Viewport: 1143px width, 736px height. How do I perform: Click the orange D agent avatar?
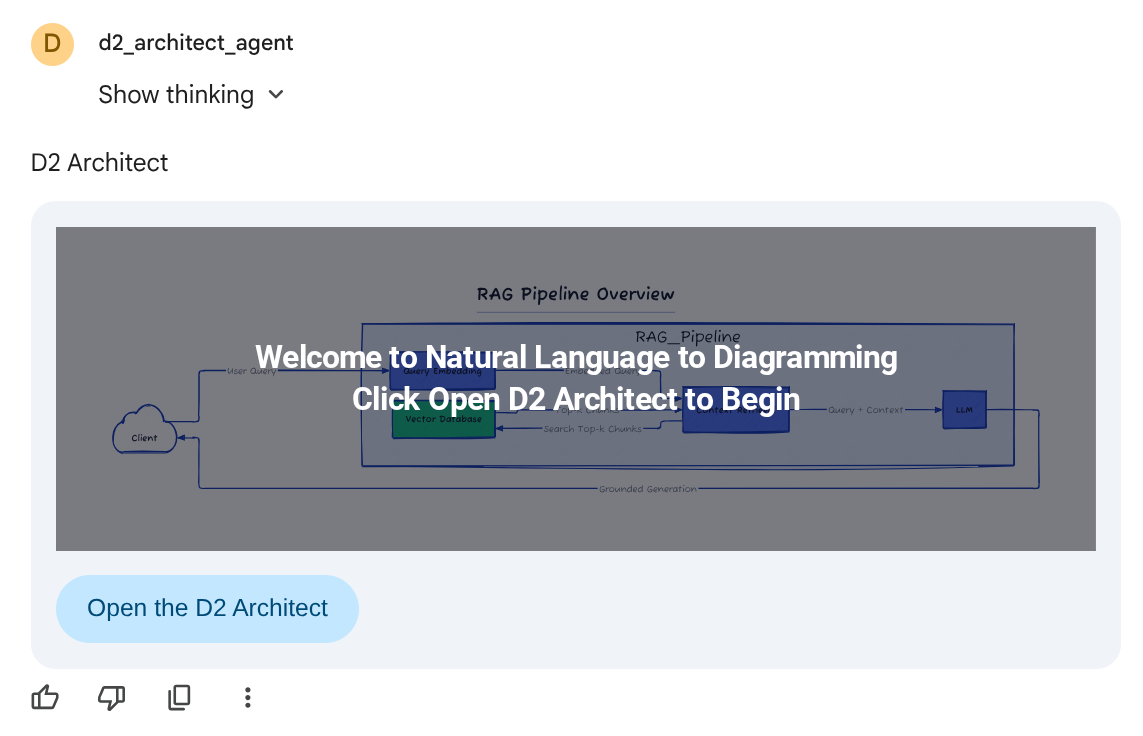(52, 44)
